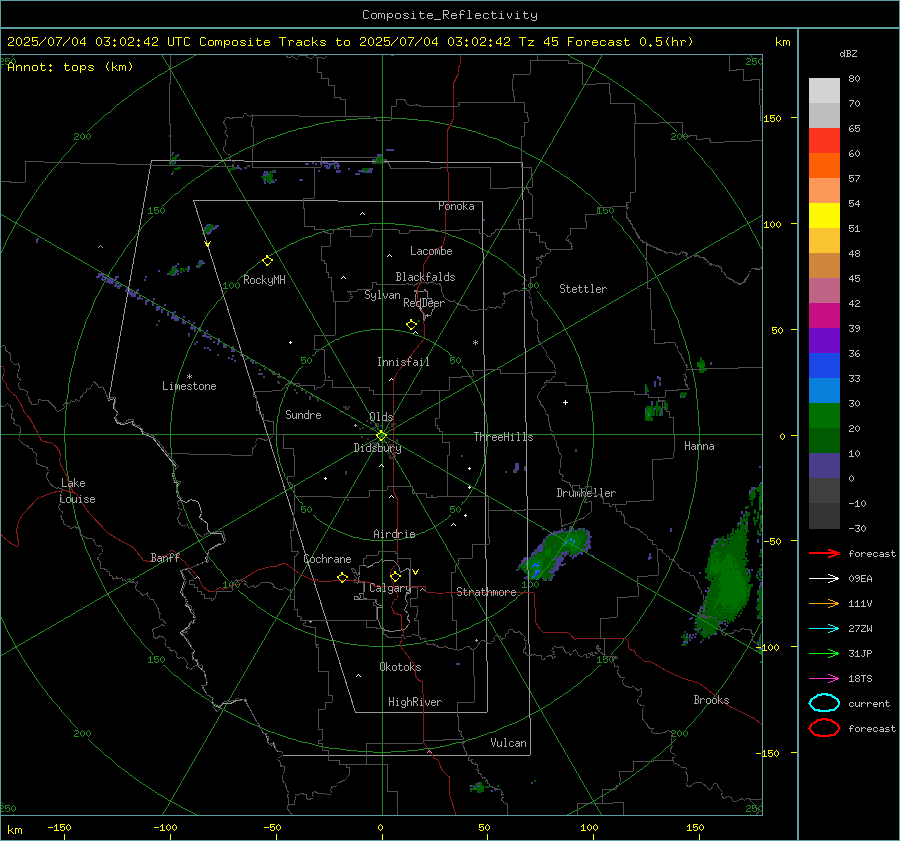Select the cyan 27ZW arrow legend icon
Screen dimensions: 900x841
point(824,629)
